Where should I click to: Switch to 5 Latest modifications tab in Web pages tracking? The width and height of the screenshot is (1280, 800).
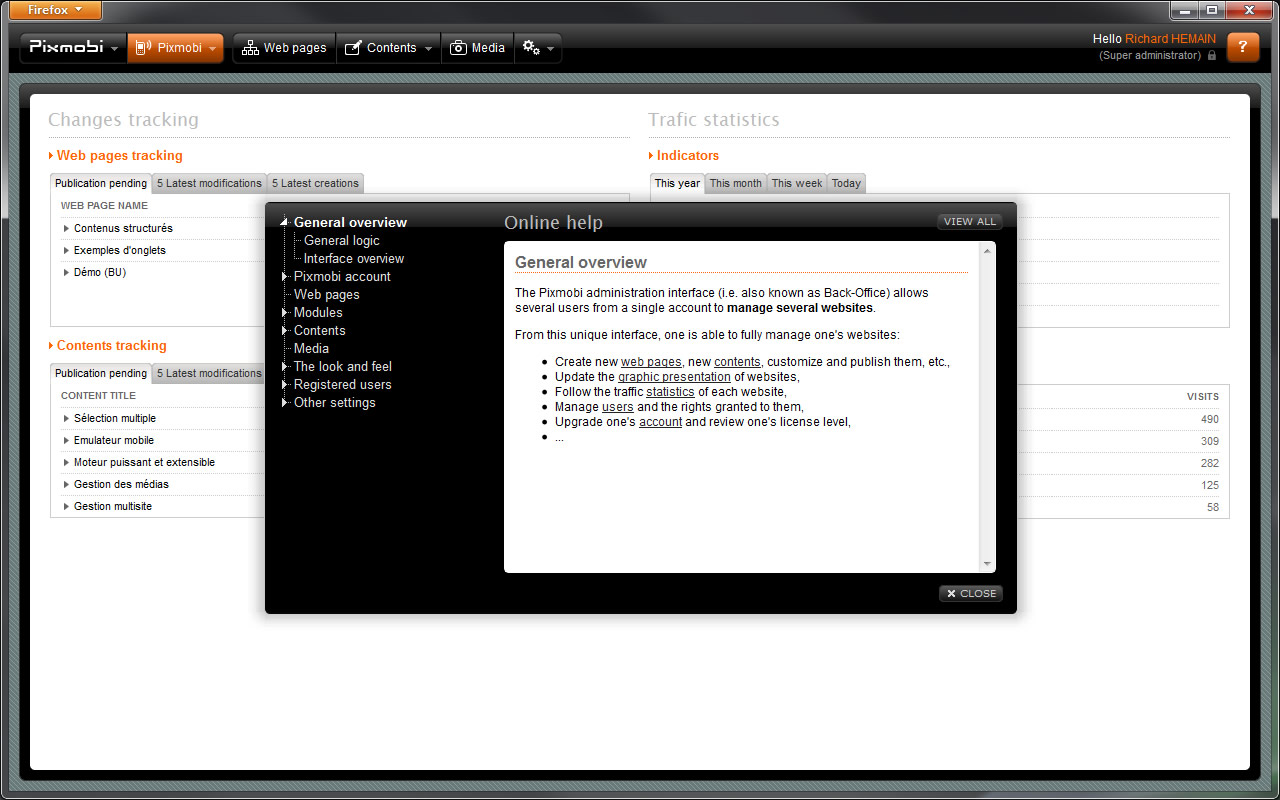click(x=209, y=183)
